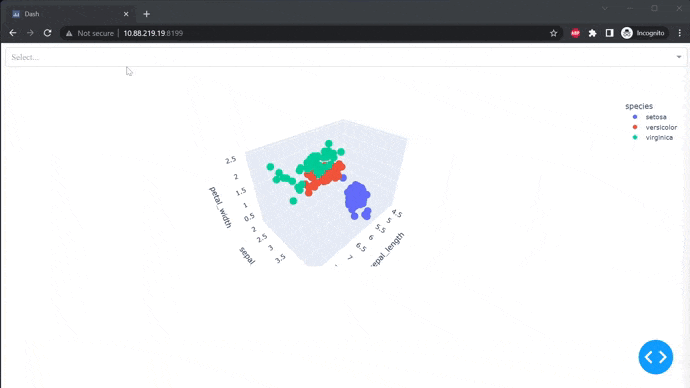
Task: Focus the address bar URL
Action: click(x=153, y=33)
